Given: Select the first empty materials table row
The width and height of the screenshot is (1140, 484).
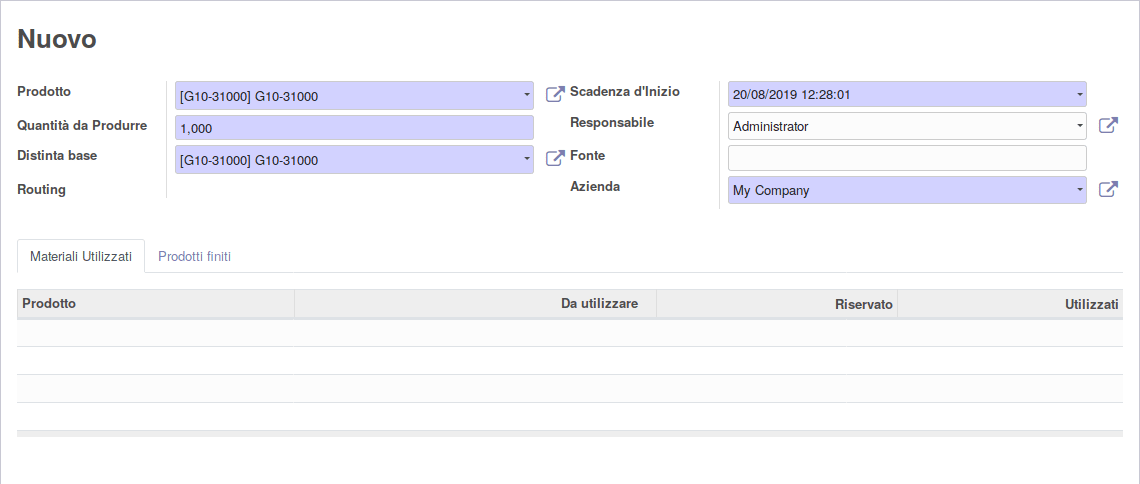Looking at the screenshot, I should pyautogui.click(x=569, y=333).
